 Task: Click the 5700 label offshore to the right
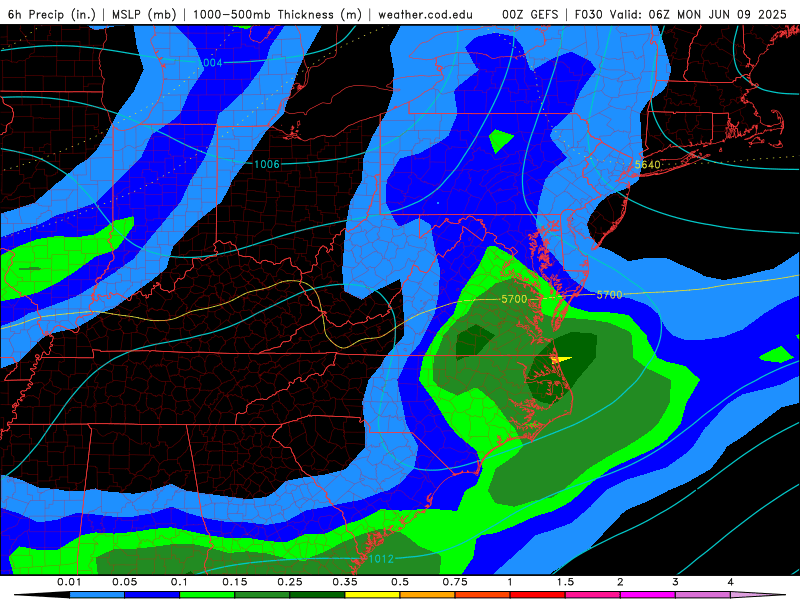tap(609, 295)
